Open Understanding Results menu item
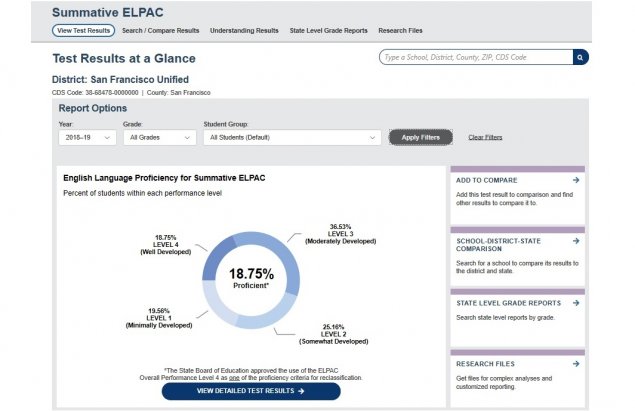This screenshot has width=635, height=411. click(243, 31)
